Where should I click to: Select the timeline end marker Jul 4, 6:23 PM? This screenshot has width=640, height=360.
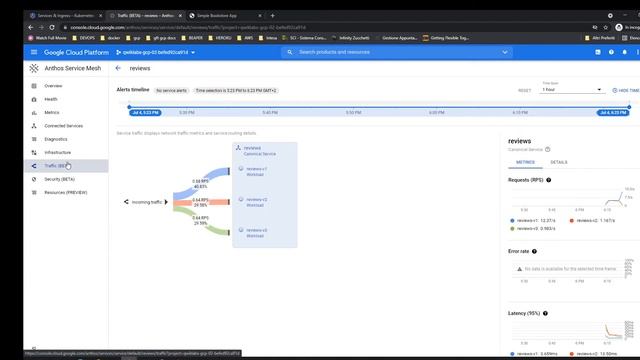tap(613, 112)
